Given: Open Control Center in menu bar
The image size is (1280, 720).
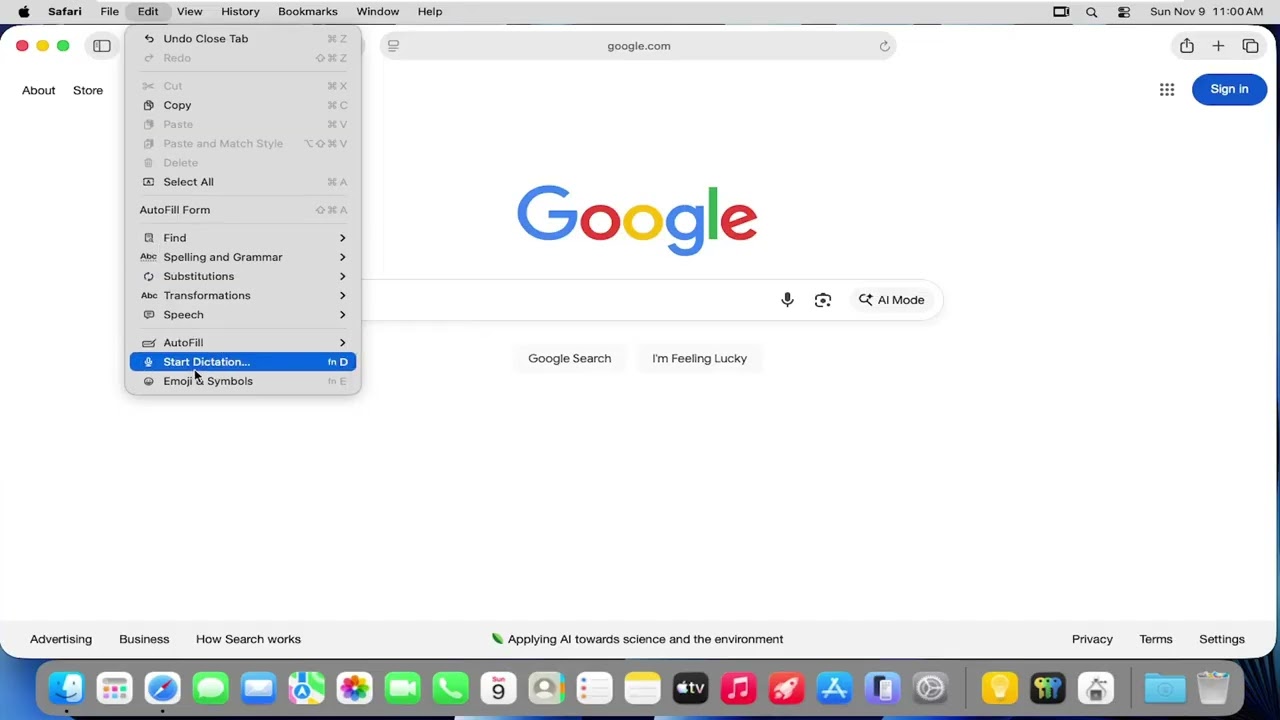Looking at the screenshot, I should 1124,12.
